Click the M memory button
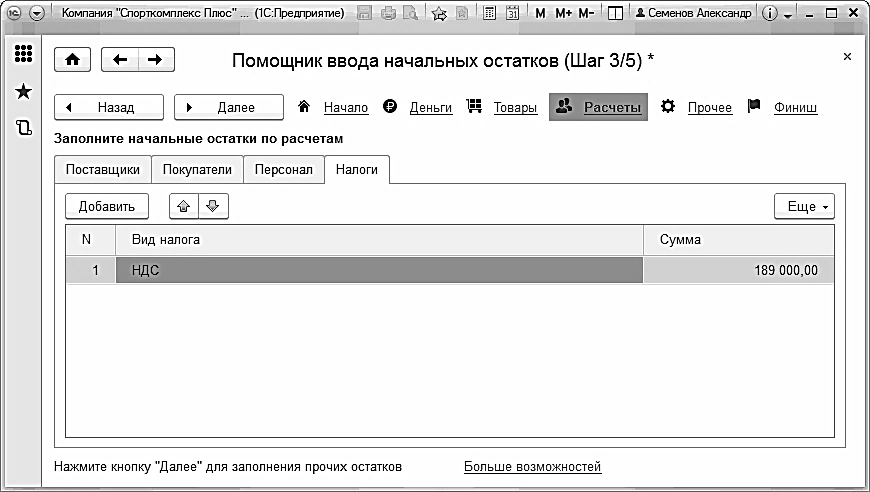Image resolution: width=870 pixels, height=492 pixels. point(540,13)
